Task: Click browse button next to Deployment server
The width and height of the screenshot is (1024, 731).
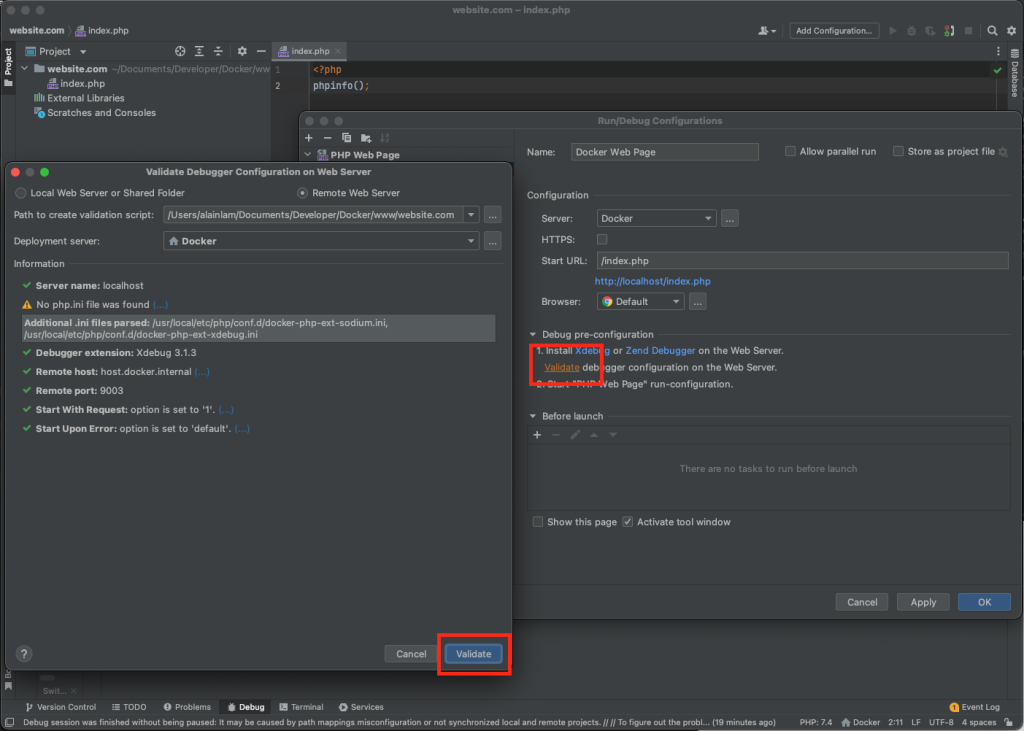Action: click(x=493, y=241)
